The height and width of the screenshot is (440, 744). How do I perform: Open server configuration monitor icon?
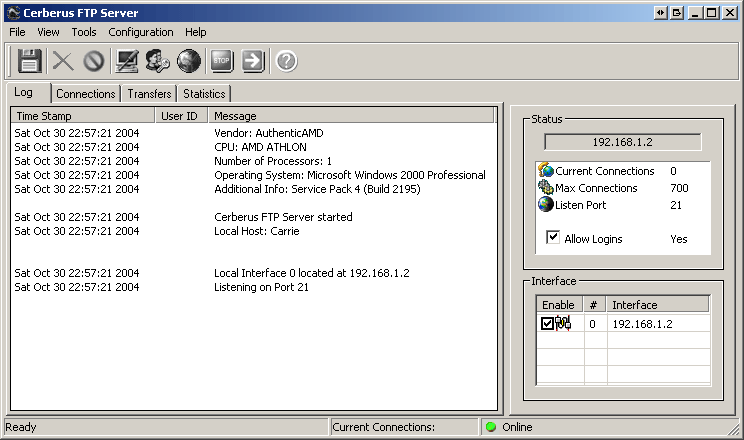[127, 61]
